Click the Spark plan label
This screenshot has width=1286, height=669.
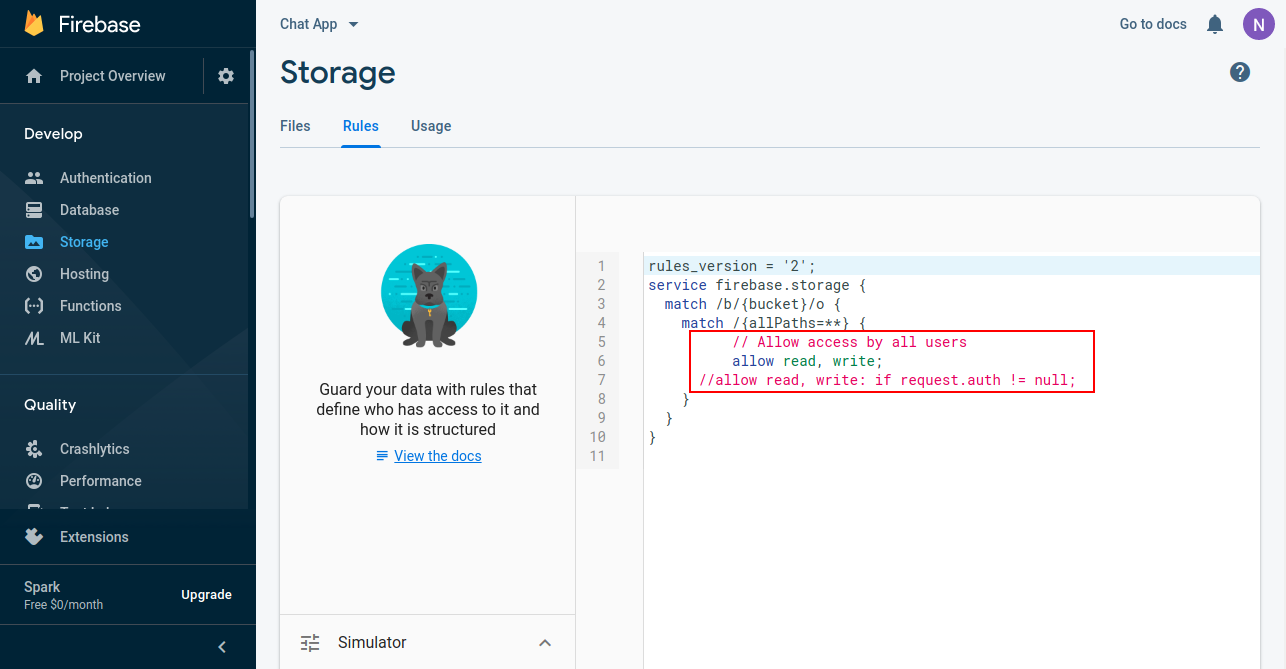pos(42,587)
